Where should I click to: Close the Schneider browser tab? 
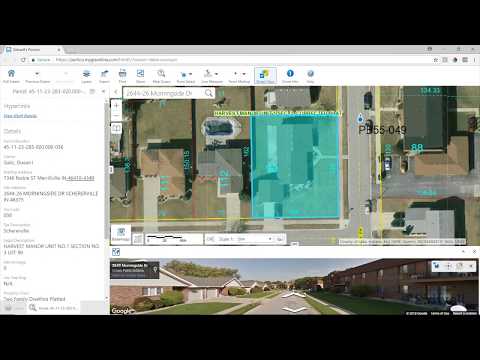[59, 50]
